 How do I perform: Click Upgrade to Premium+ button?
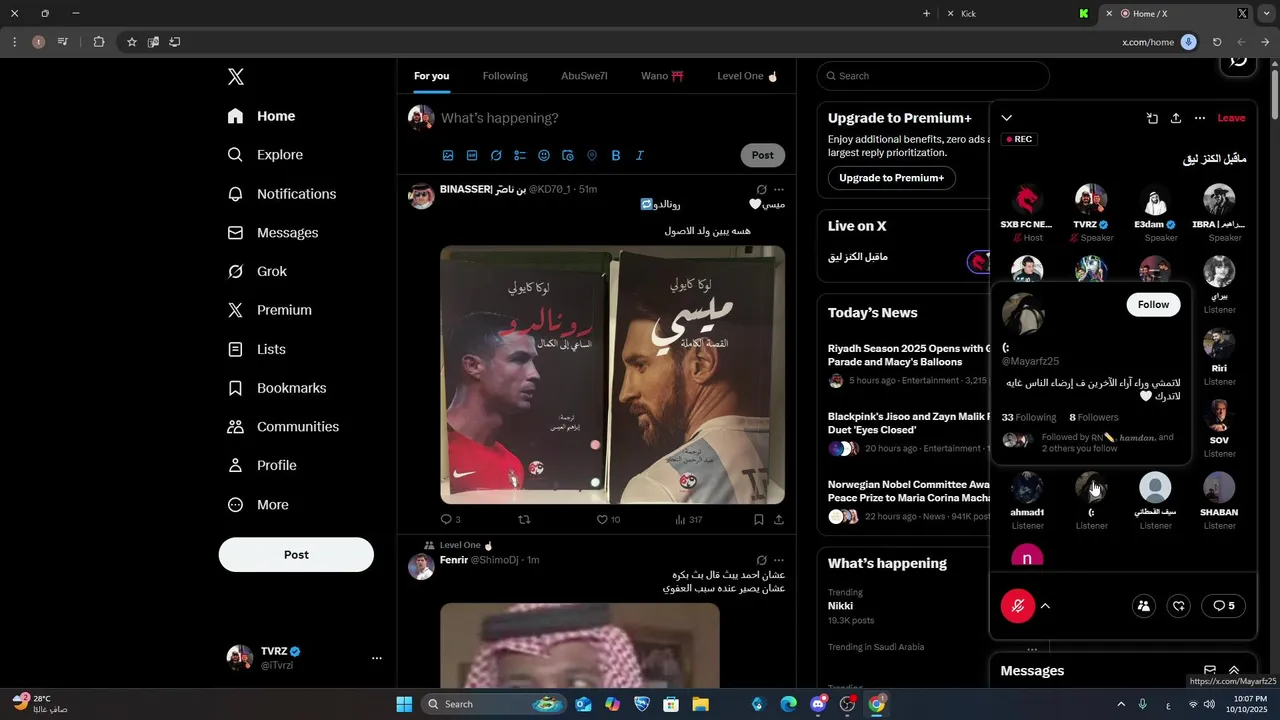point(891,178)
